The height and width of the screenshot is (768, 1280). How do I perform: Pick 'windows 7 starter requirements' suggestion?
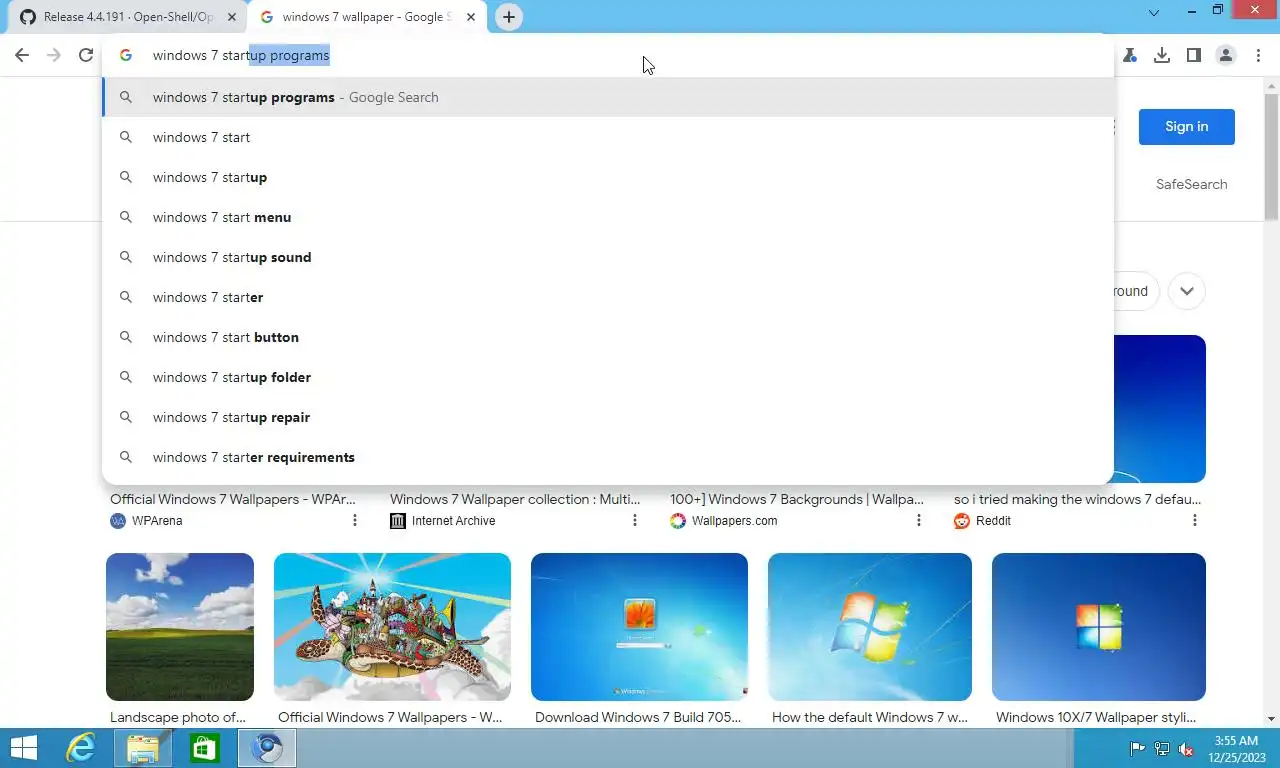(608, 457)
